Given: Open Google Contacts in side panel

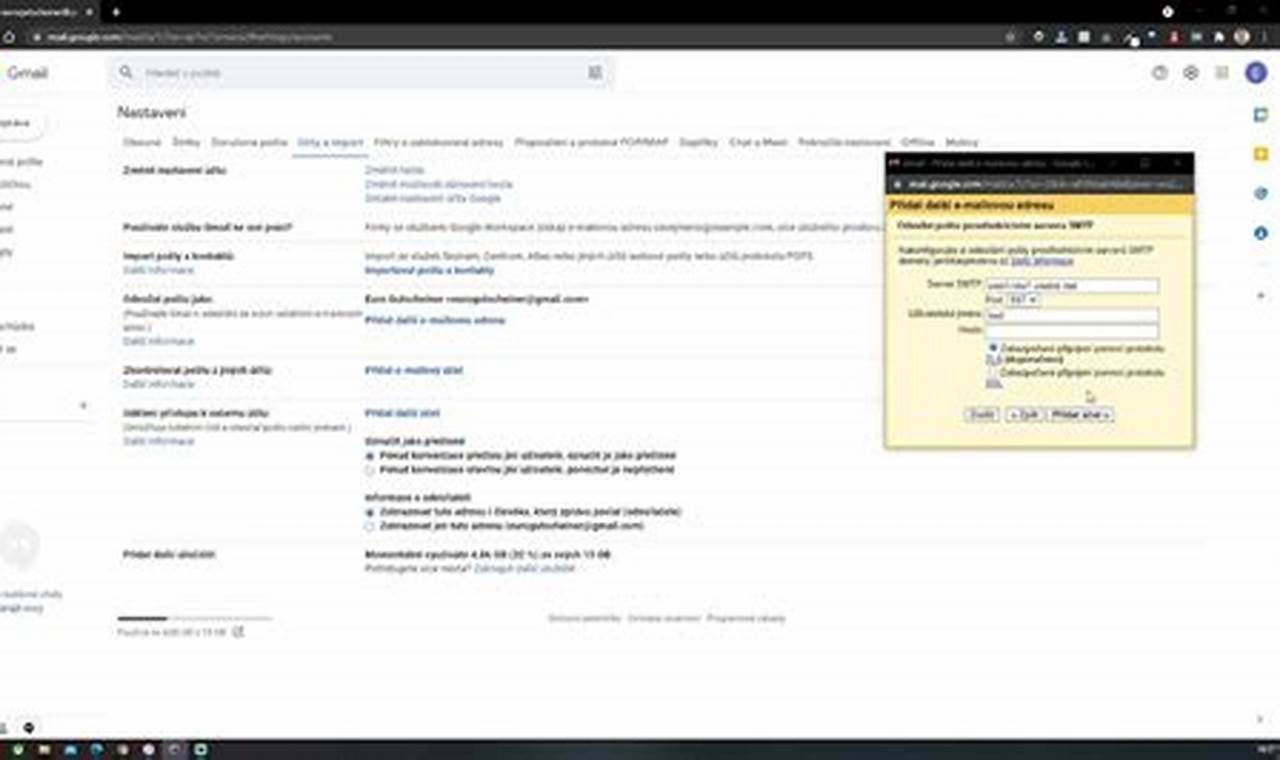Looking at the screenshot, I should (1261, 233).
